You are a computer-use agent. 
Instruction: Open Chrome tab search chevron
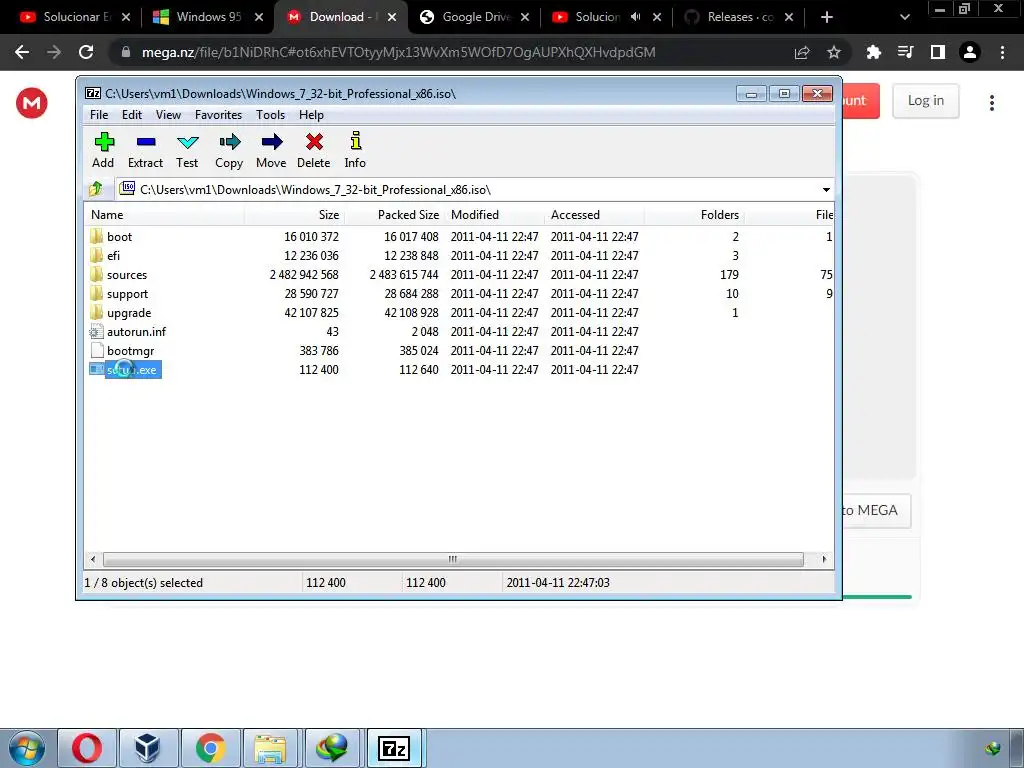pos(904,17)
